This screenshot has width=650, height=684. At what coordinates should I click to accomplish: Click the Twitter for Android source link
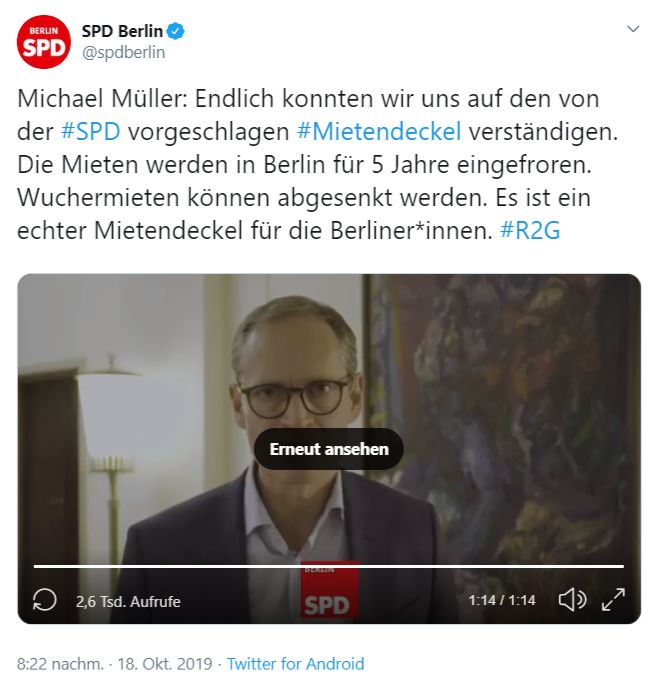tap(295, 664)
